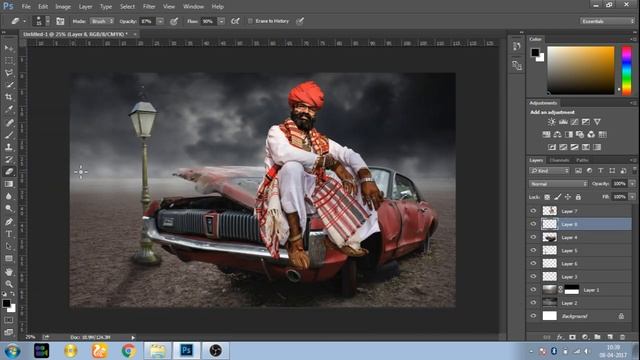The image size is (640, 360).
Task: Hide Layer 4 using its eye icon
Action: [x=533, y=237]
